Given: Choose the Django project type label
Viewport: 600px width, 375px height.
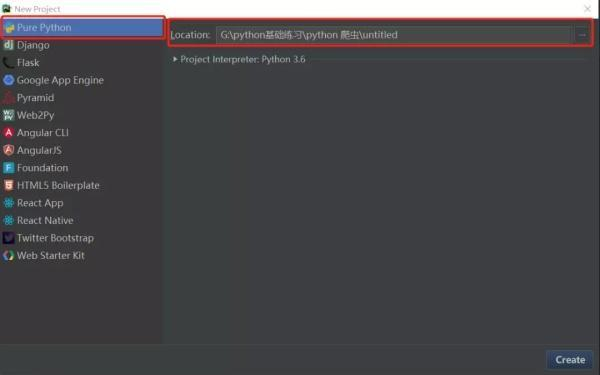Looking at the screenshot, I should click(33, 45).
